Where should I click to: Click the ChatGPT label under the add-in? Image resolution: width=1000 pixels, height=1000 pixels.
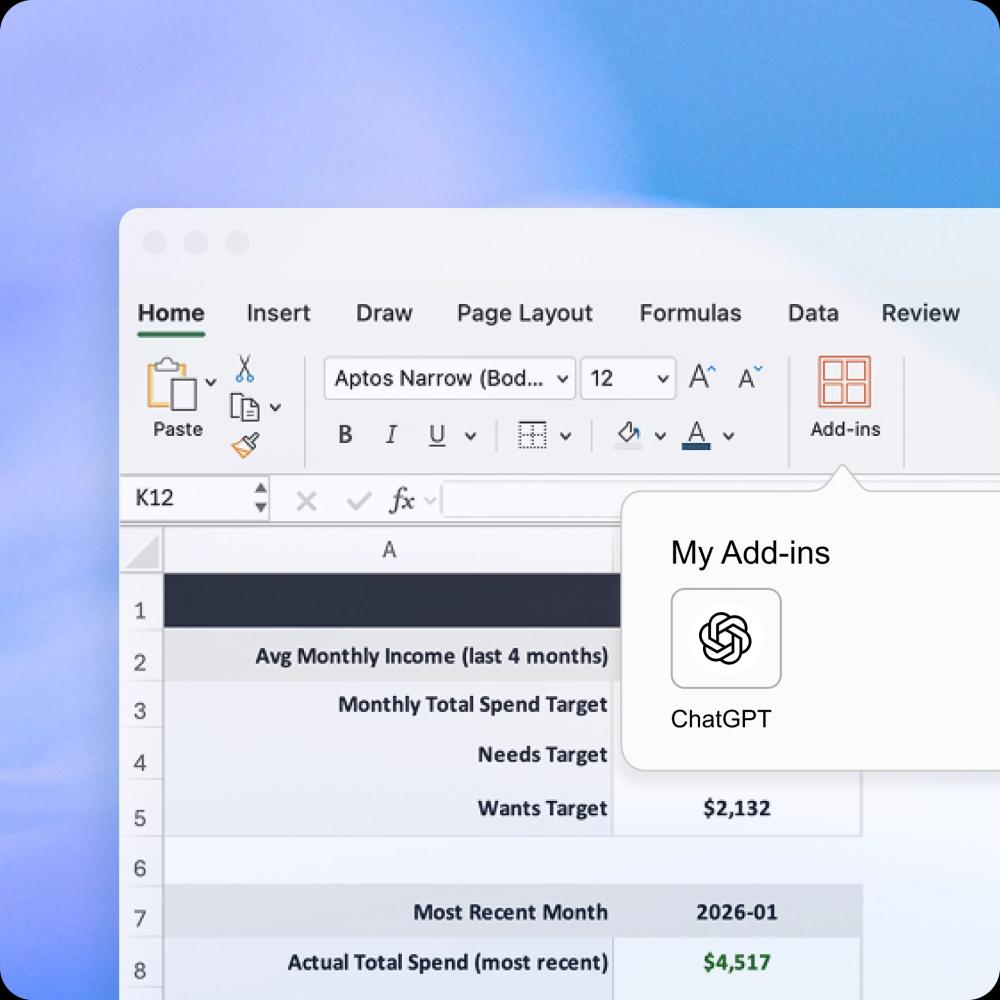click(721, 719)
